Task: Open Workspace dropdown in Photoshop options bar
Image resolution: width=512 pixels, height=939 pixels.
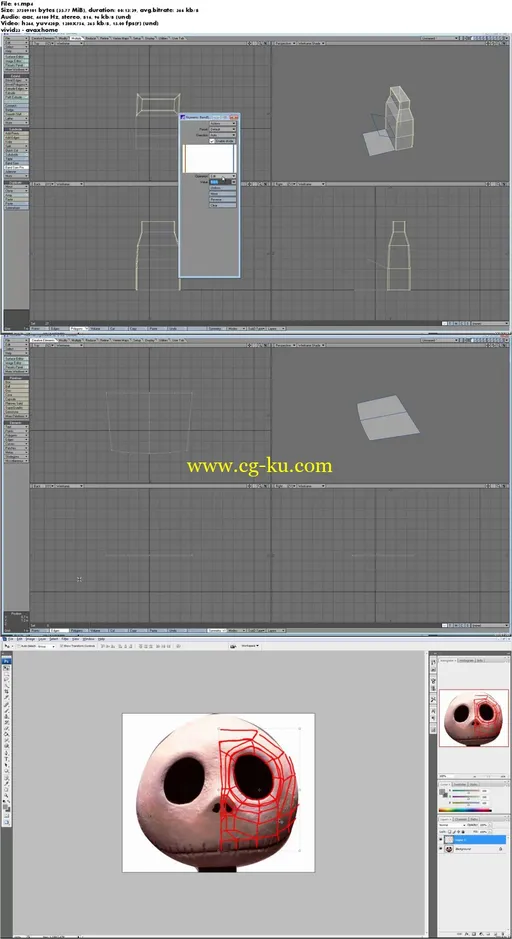Action: click(x=251, y=646)
